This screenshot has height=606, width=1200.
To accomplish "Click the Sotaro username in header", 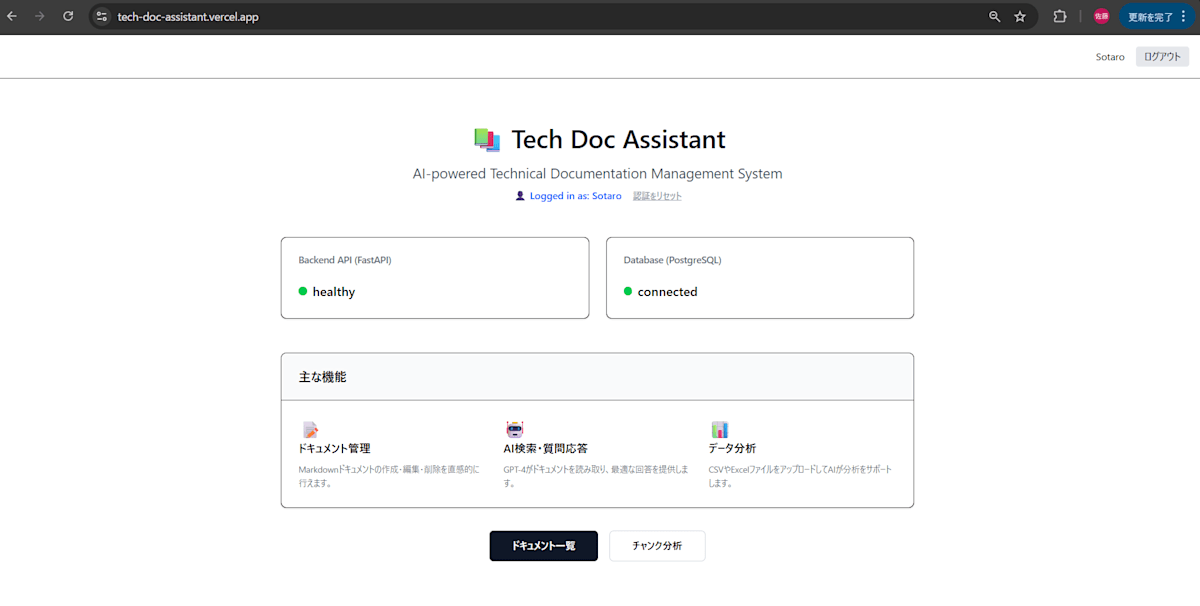I will tap(1110, 57).
